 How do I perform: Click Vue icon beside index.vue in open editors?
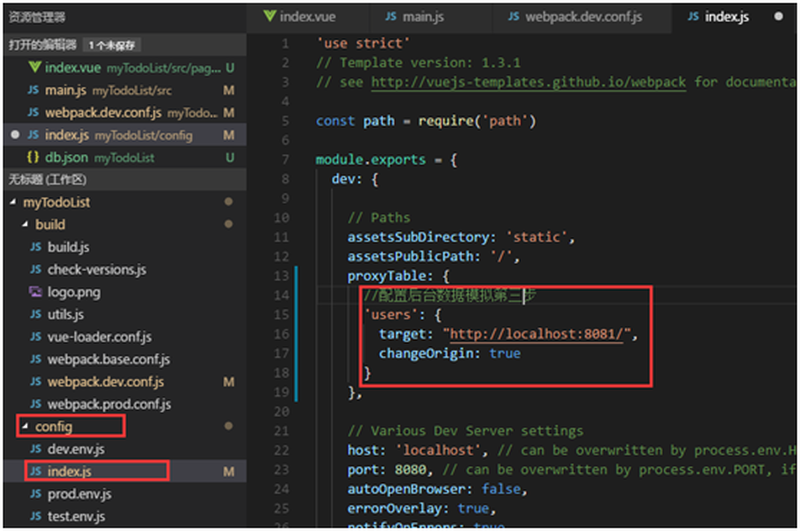pyautogui.click(x=34, y=67)
